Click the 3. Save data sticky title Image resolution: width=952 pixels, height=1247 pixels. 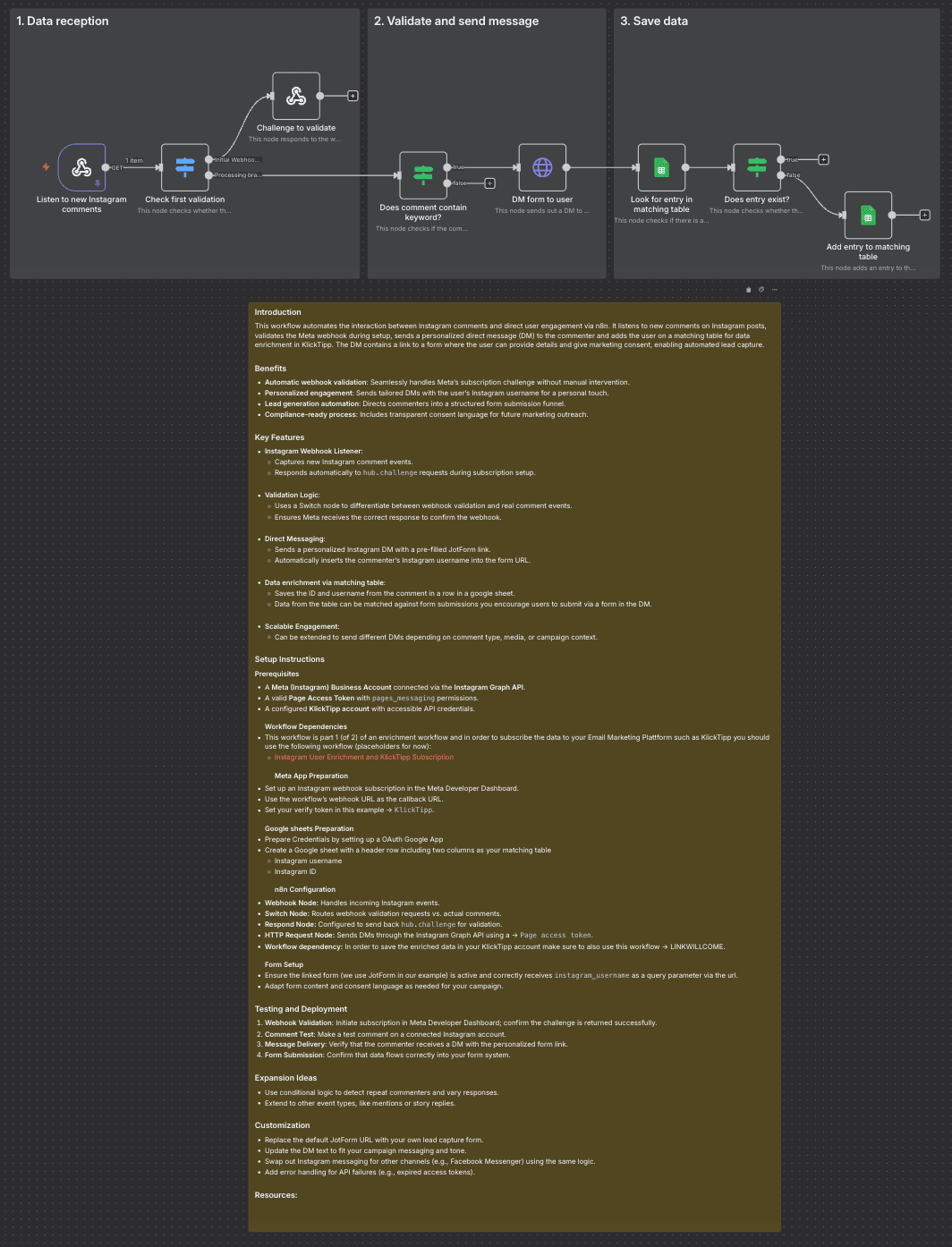654,21
